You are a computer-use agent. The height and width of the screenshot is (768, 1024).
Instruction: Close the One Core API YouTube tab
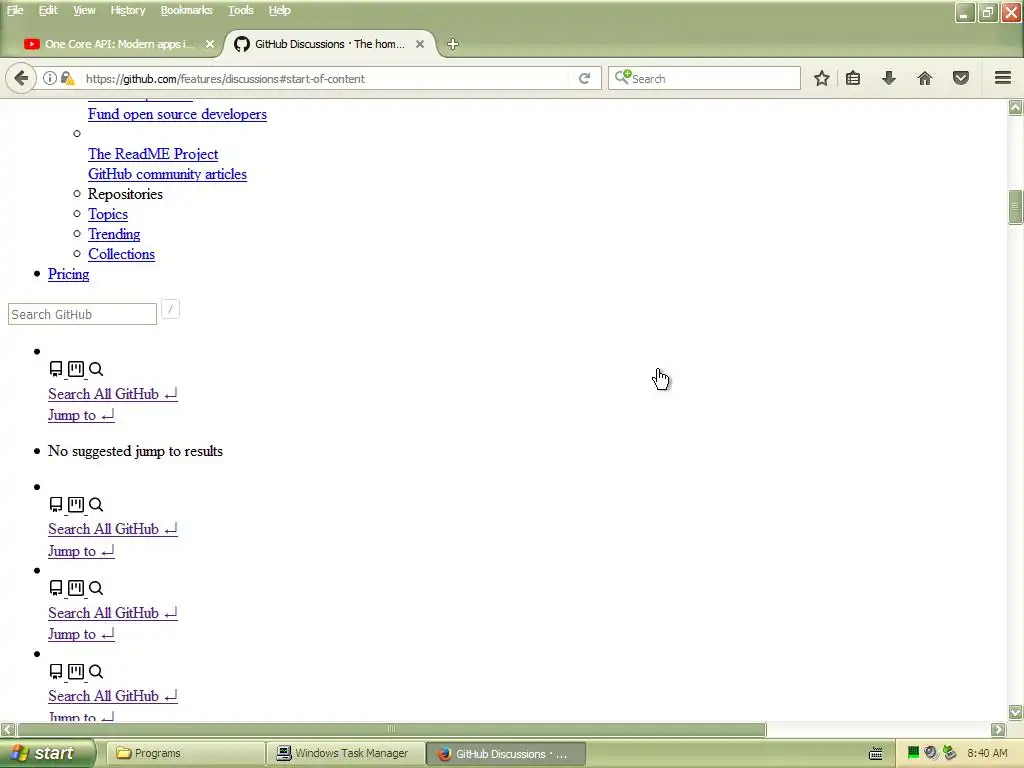coord(210,44)
